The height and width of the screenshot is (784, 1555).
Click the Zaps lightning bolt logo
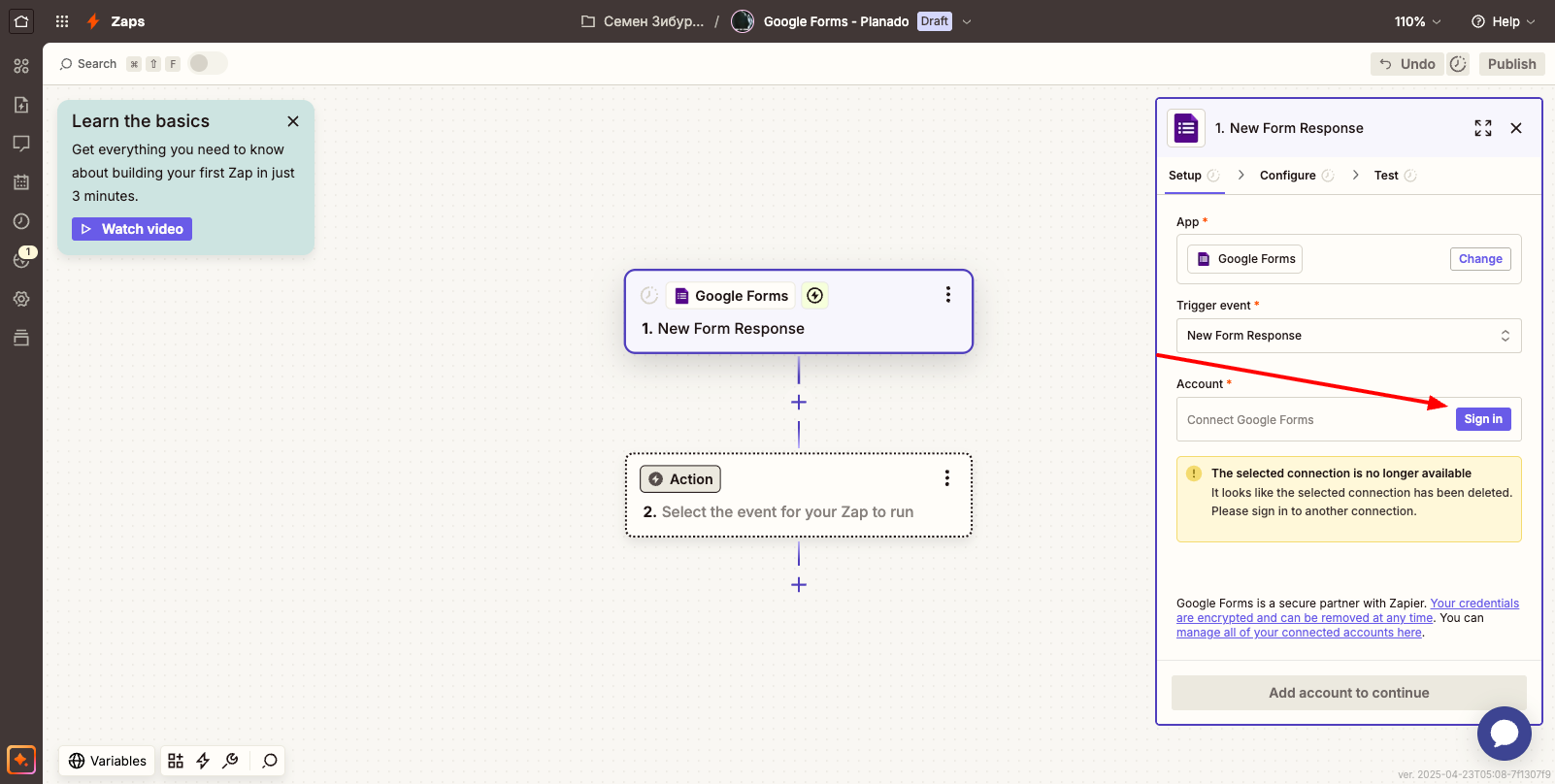point(93,21)
